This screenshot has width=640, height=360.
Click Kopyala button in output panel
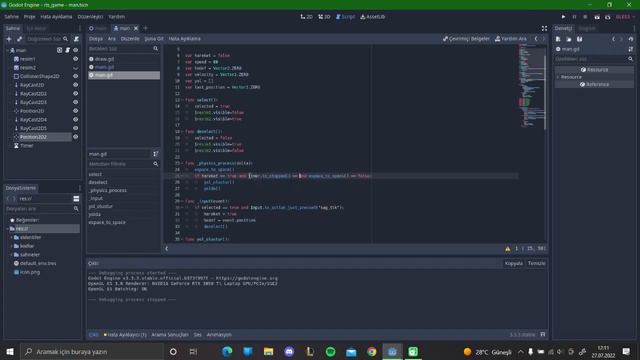point(514,263)
